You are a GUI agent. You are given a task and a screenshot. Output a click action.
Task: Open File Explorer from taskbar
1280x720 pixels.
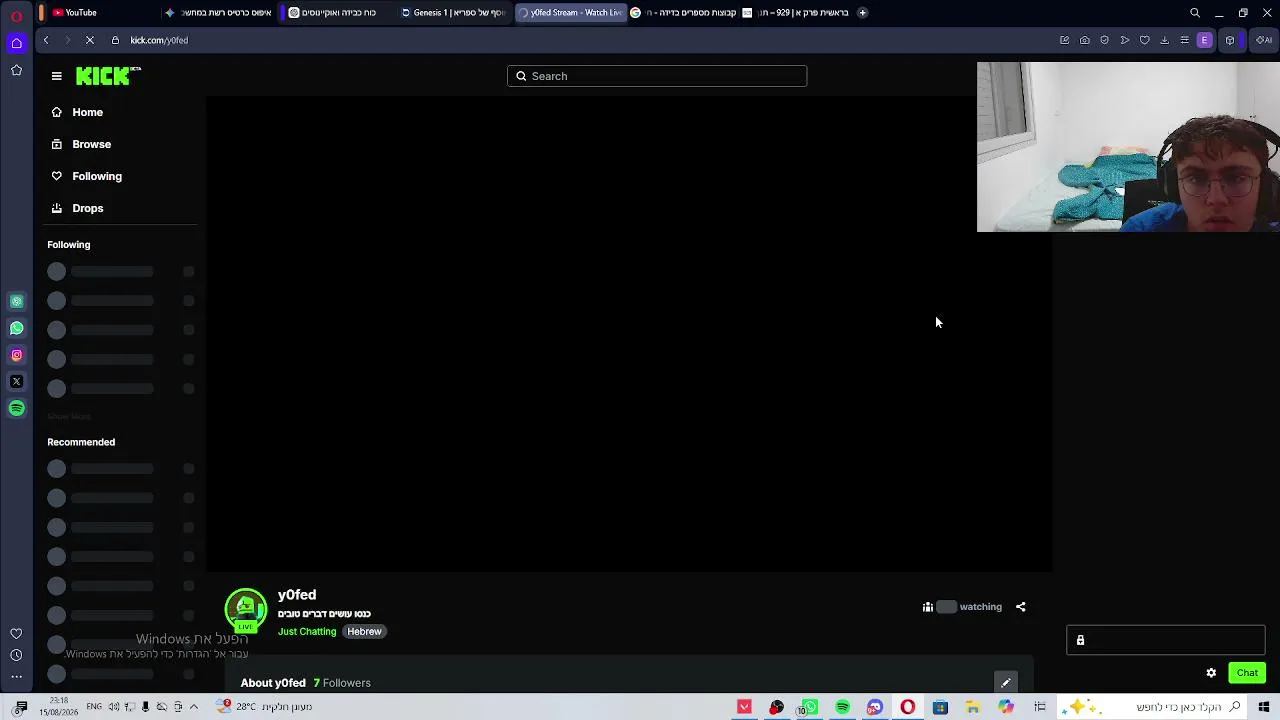click(972, 707)
